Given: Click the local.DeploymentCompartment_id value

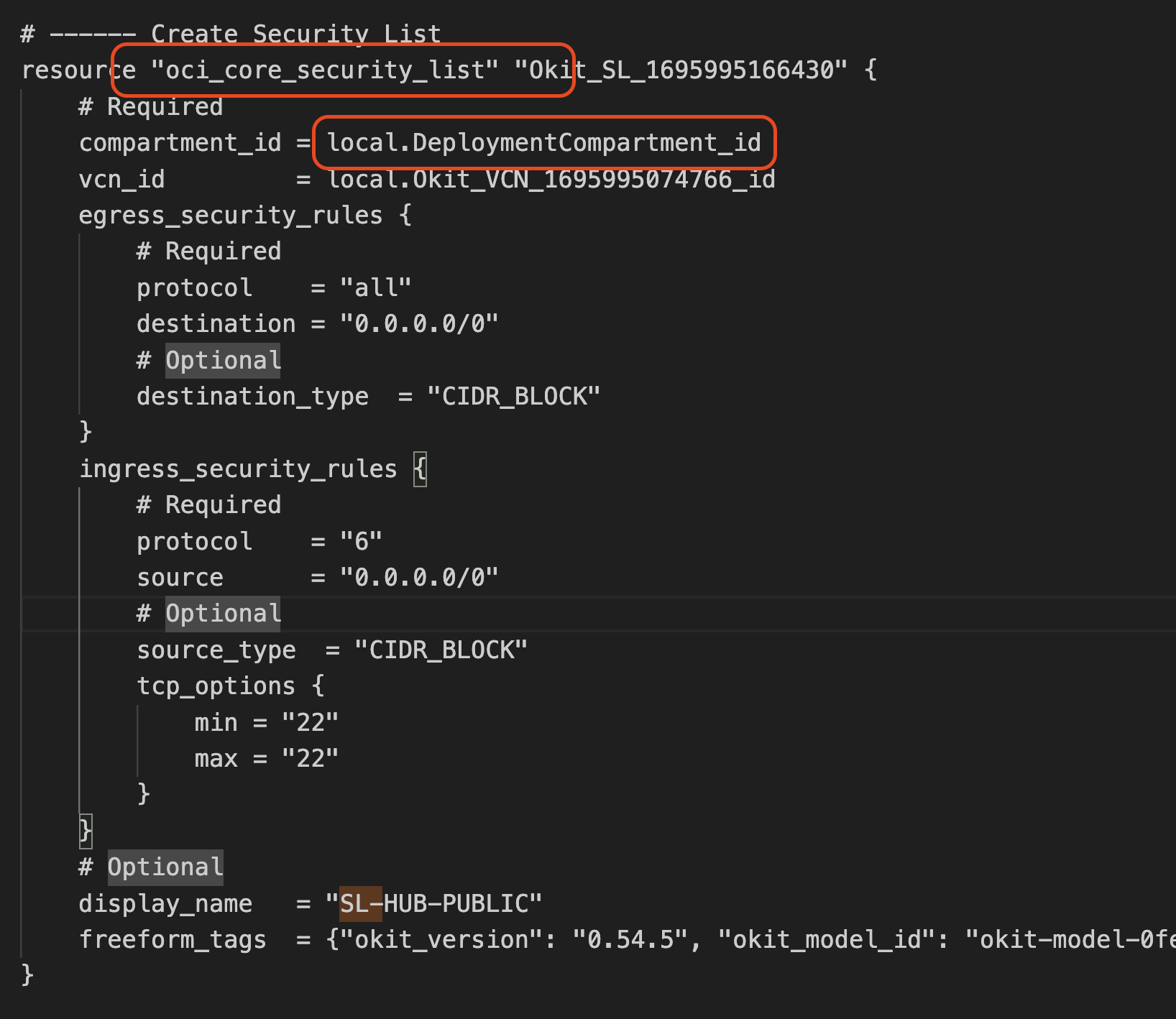Looking at the screenshot, I should pos(544,143).
